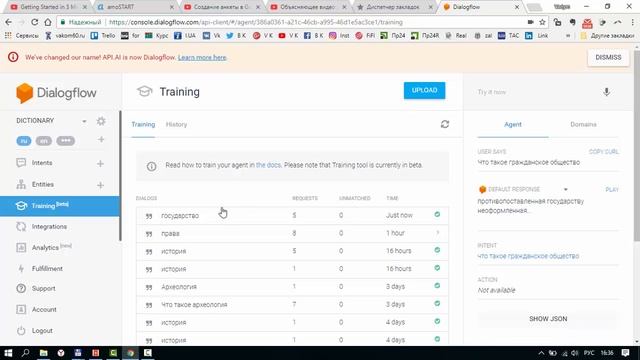The width and height of the screenshot is (640, 360).
Task: Open 'Learn more here' link
Action: coord(202,58)
